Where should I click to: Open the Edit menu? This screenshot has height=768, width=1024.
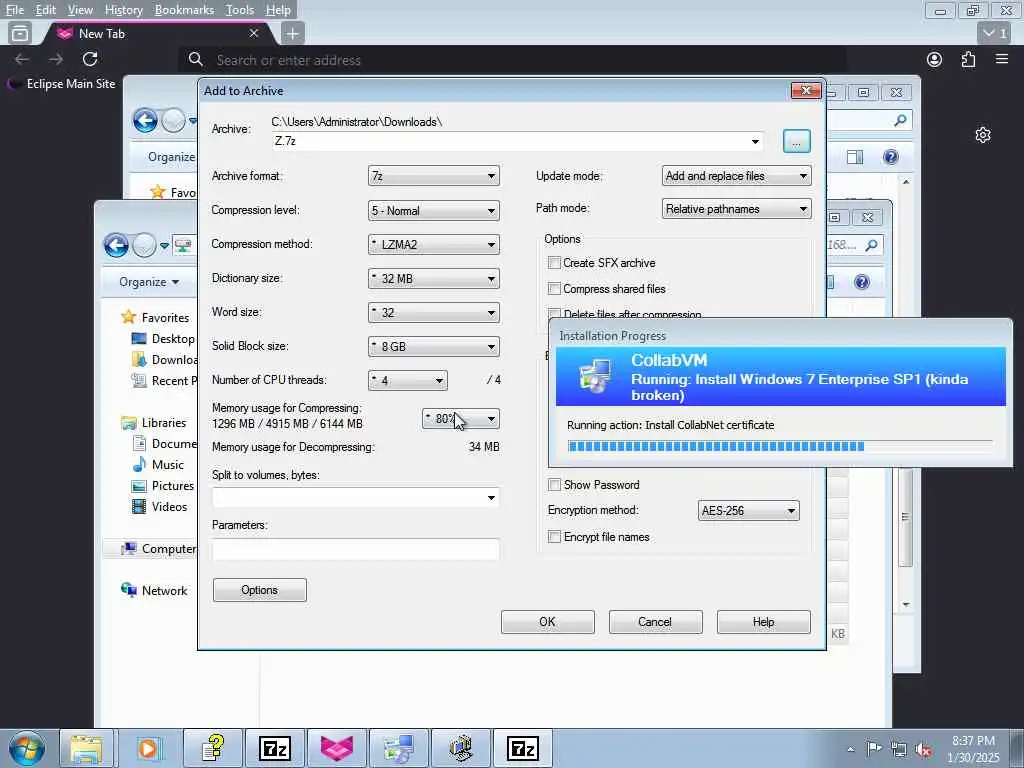point(45,10)
